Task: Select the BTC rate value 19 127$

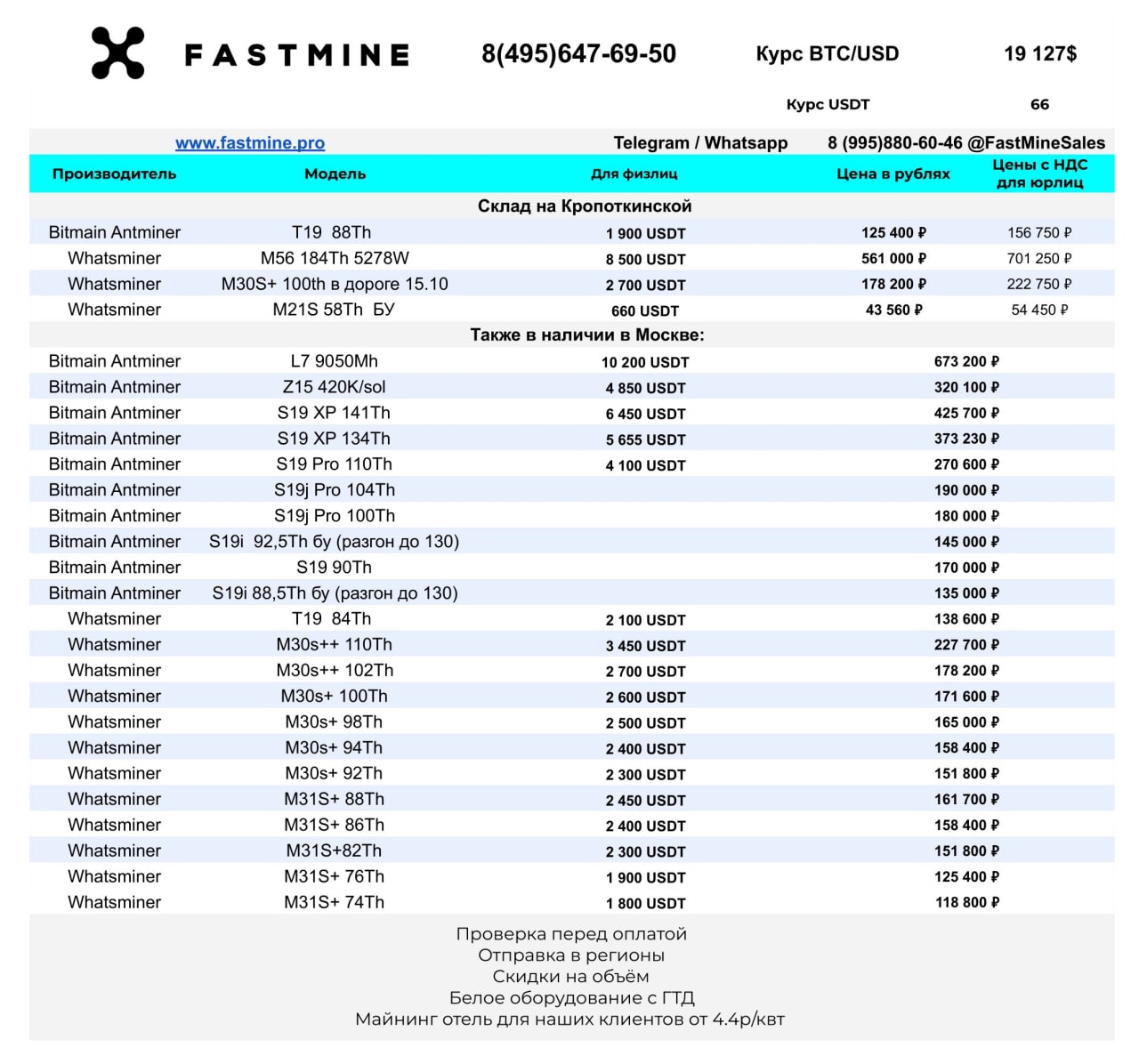Action: (x=1040, y=53)
